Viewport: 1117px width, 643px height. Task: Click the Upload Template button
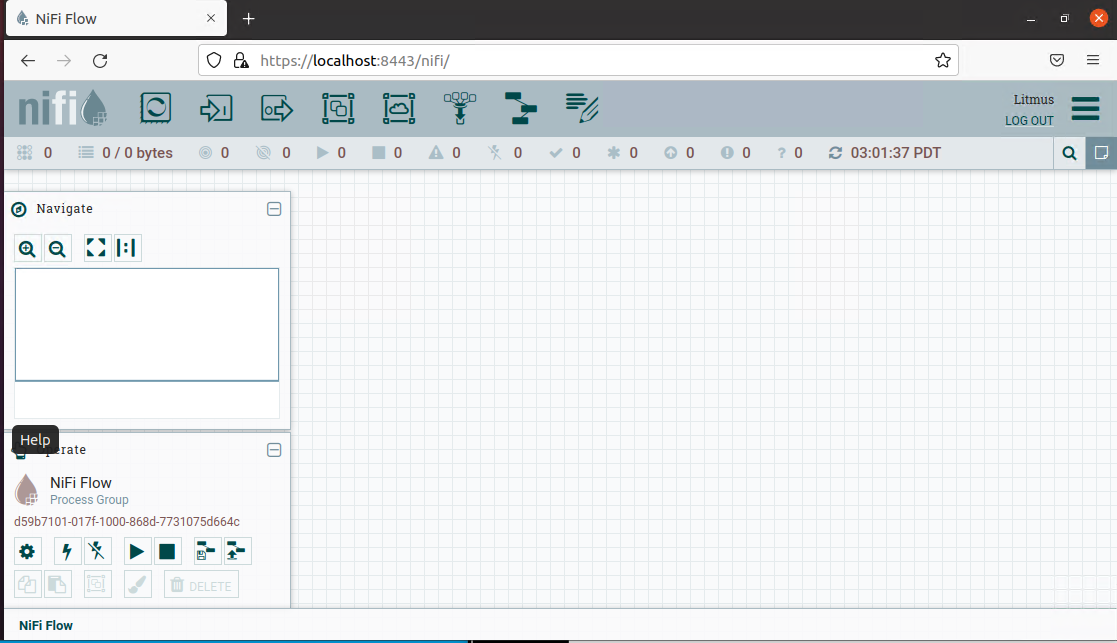click(x=237, y=551)
